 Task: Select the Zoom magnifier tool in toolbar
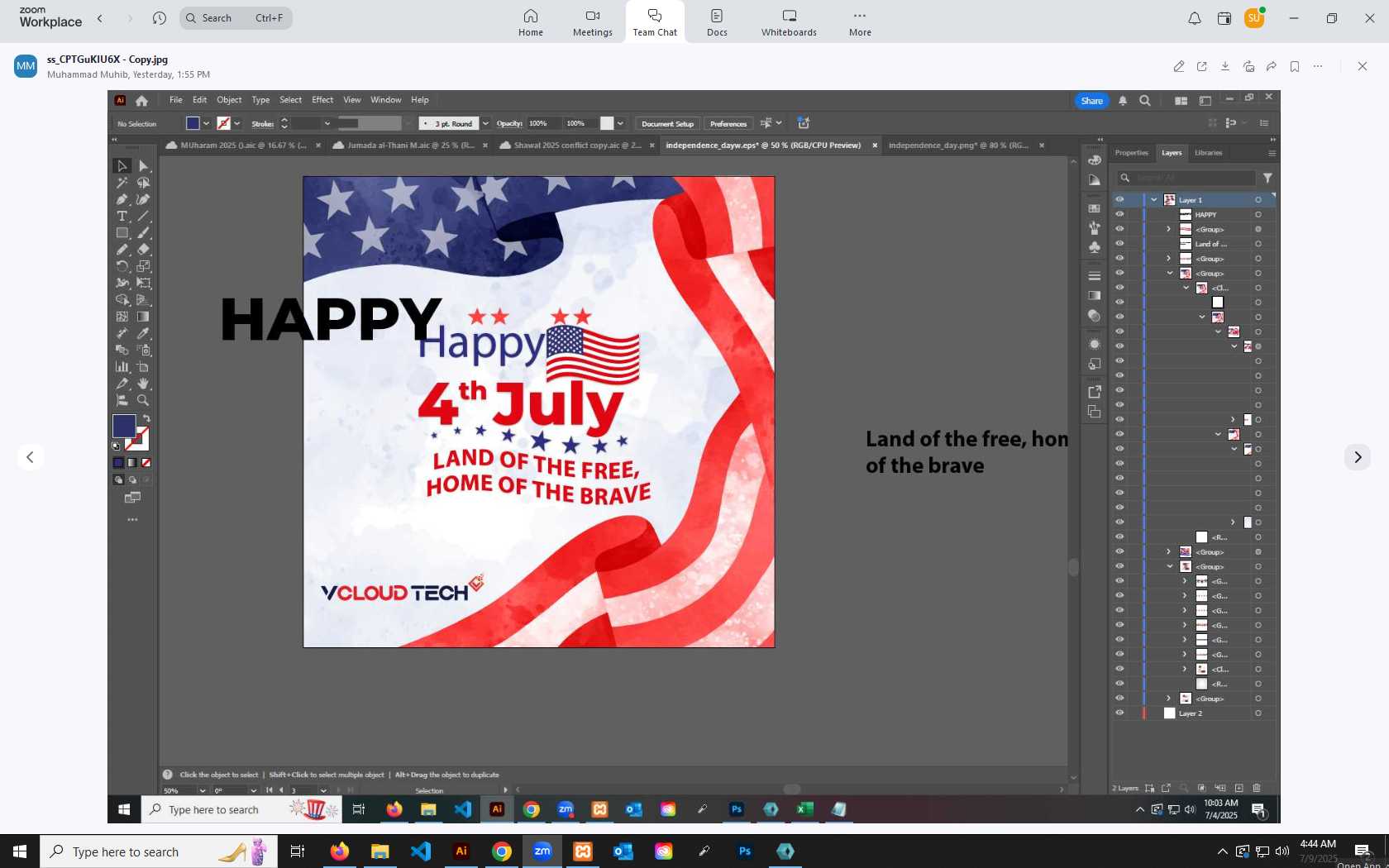coord(144,400)
